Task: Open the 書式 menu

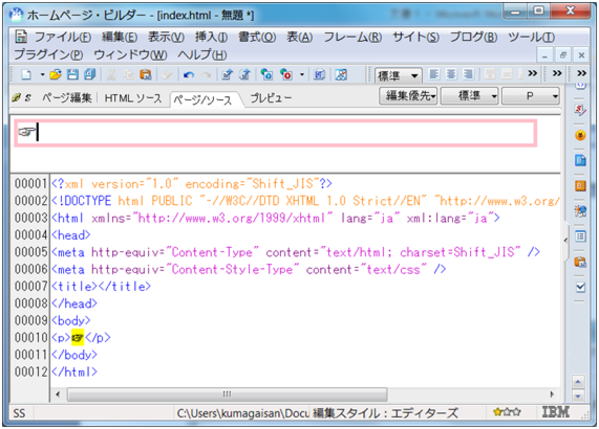Action: pos(257,37)
